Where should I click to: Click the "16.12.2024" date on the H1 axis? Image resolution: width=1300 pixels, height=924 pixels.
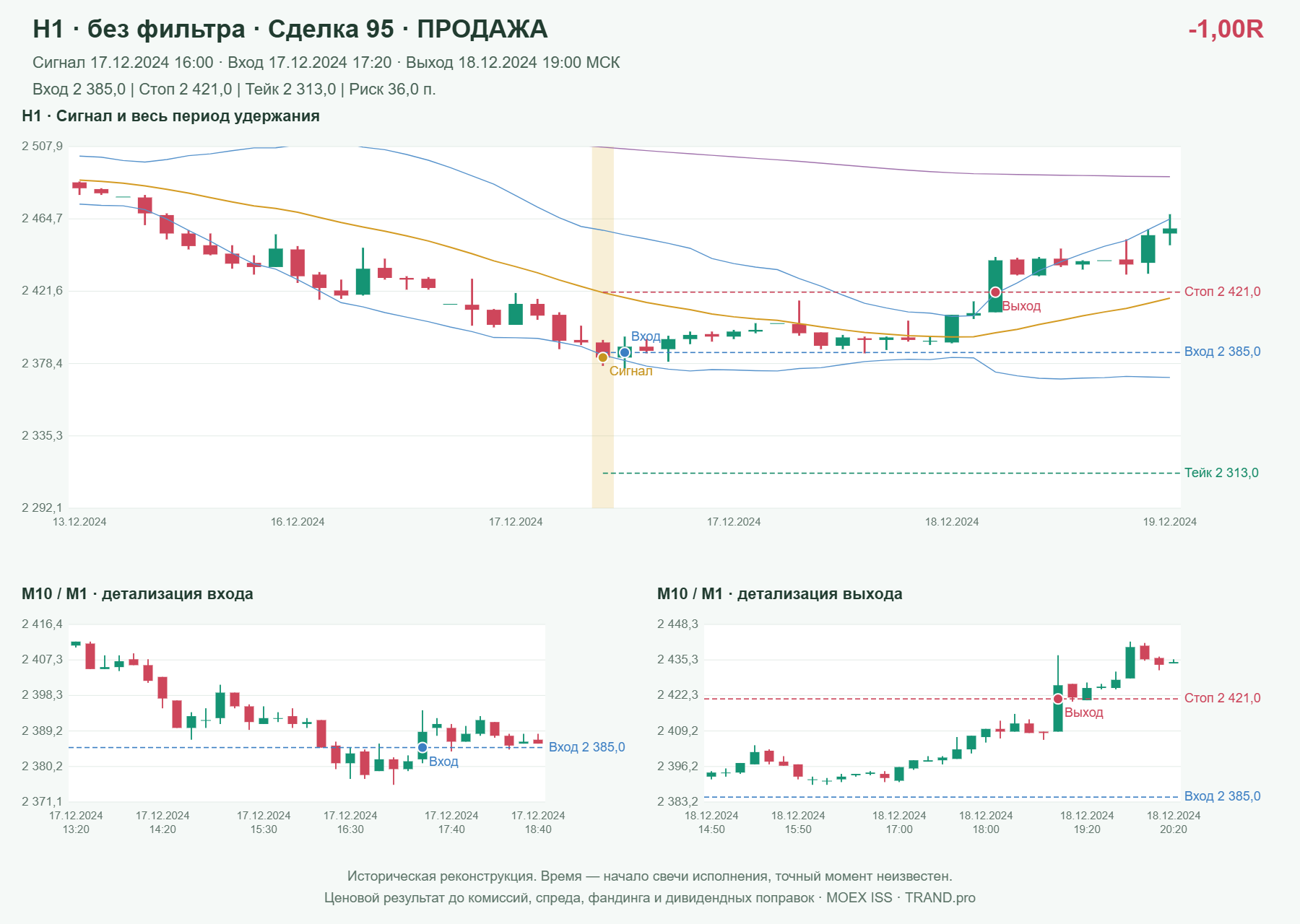[298, 522]
